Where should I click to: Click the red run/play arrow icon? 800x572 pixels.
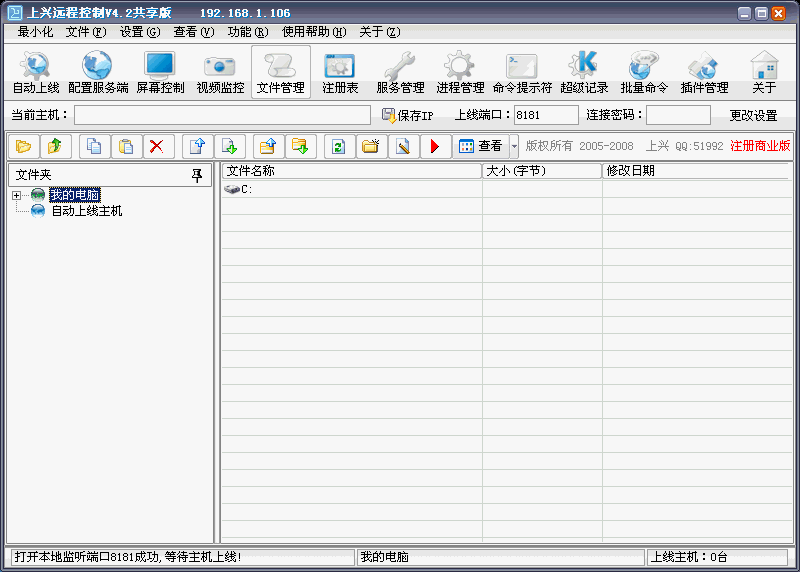[x=434, y=147]
